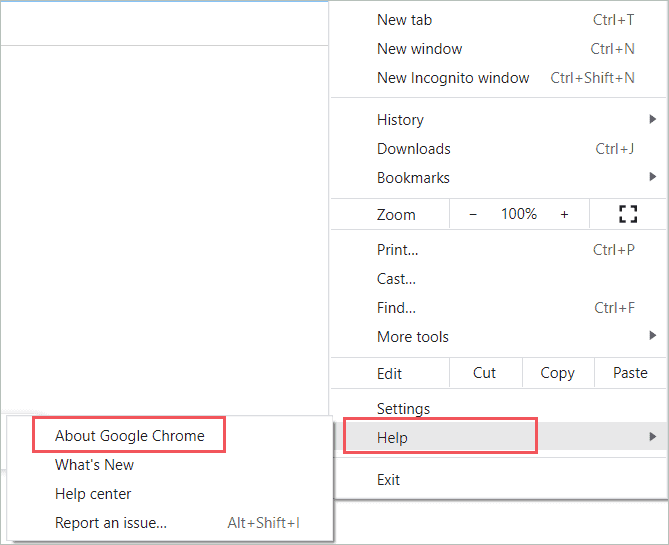Click the Paste button in Edit row

[x=630, y=373]
